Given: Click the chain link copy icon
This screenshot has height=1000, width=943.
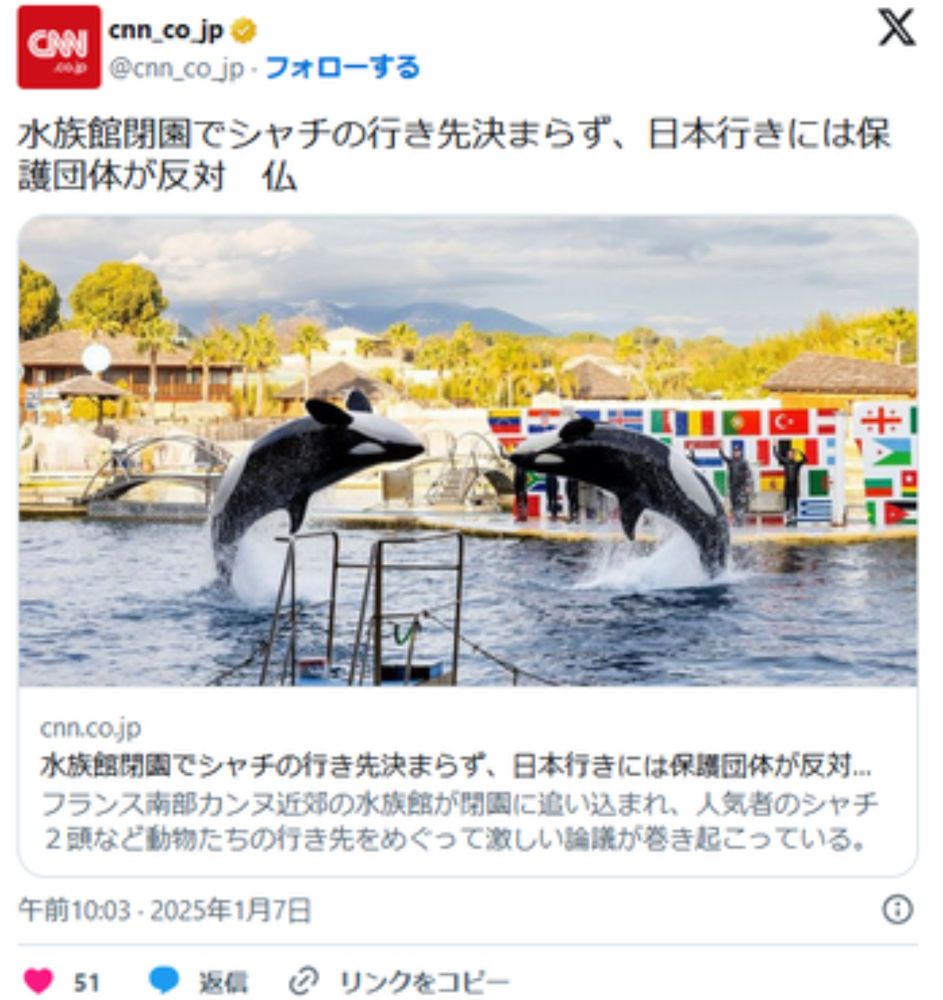Looking at the screenshot, I should coord(303,980).
